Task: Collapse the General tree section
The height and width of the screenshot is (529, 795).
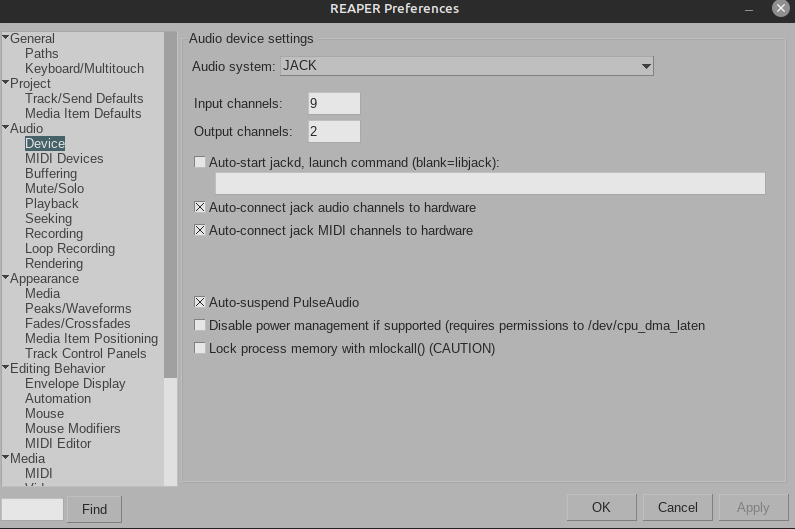Action: point(6,38)
